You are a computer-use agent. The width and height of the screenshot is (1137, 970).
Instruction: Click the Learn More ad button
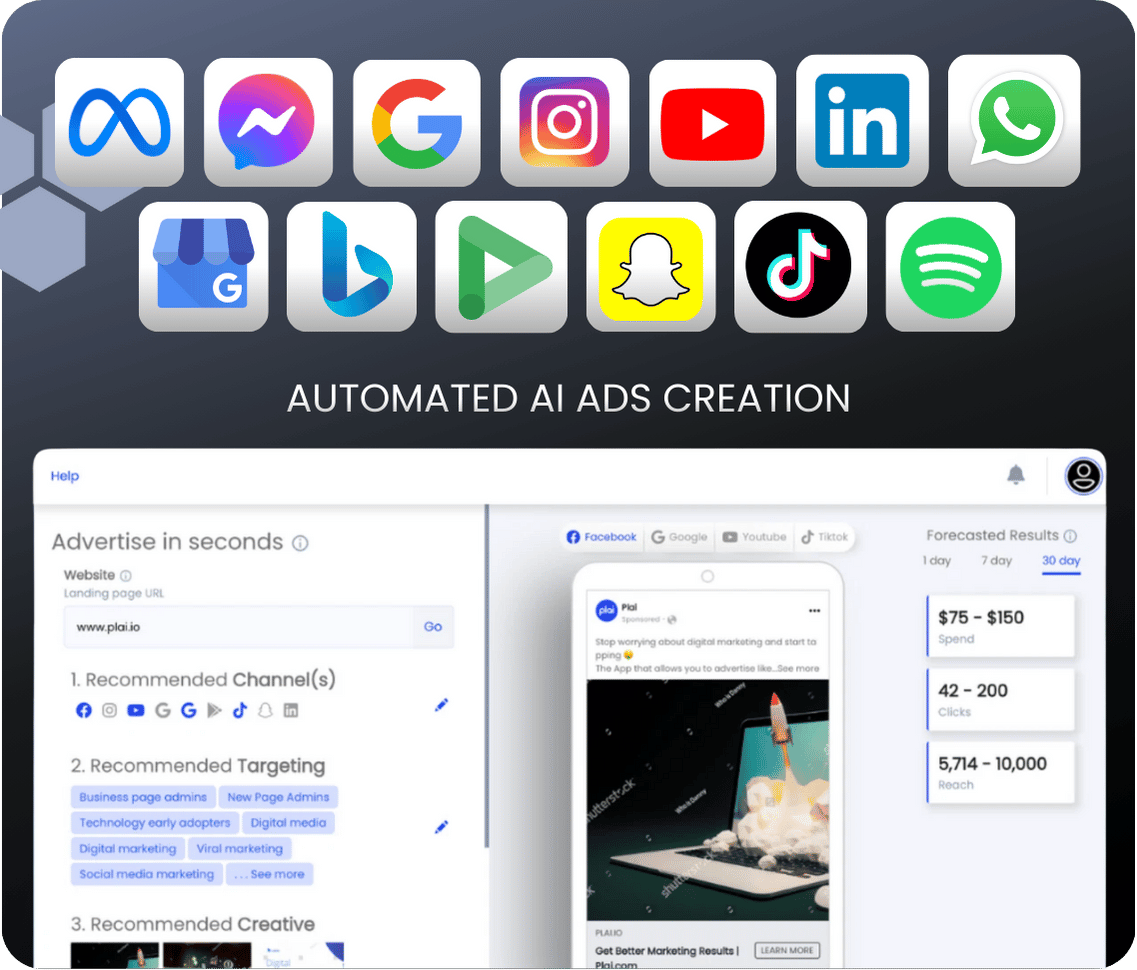787,950
